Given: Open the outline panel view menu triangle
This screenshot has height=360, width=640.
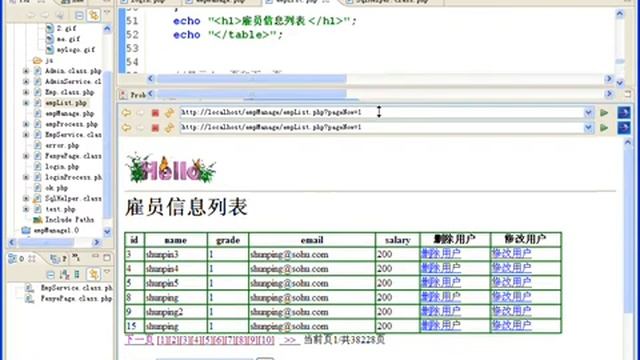Looking at the screenshot, I should click(107, 272).
